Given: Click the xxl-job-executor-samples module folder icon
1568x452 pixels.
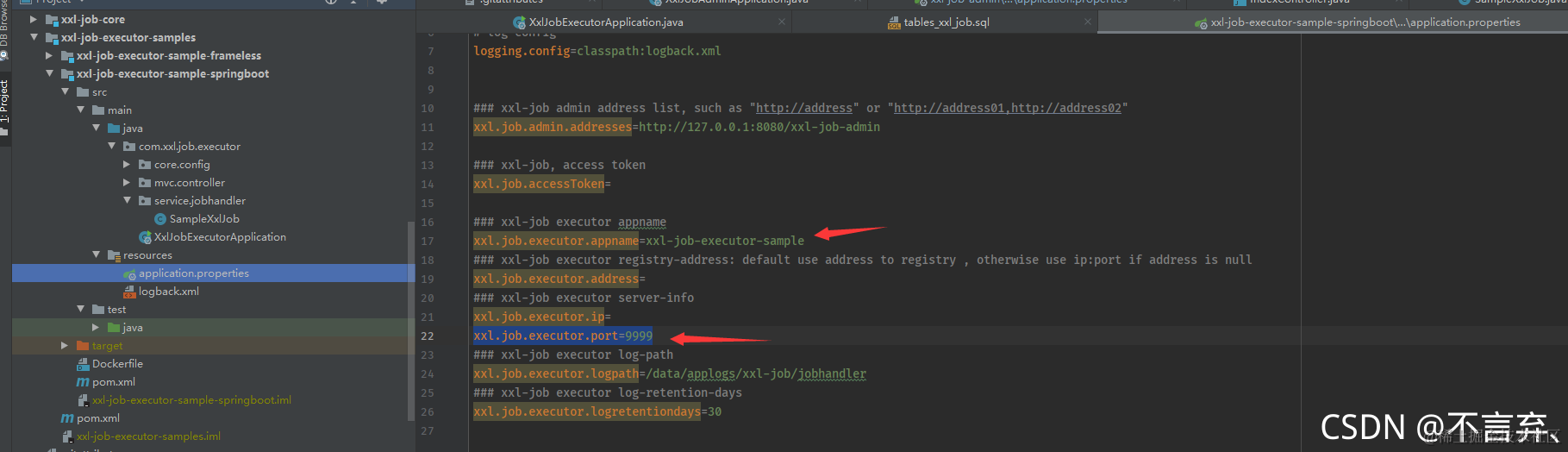Looking at the screenshot, I should click(52, 37).
